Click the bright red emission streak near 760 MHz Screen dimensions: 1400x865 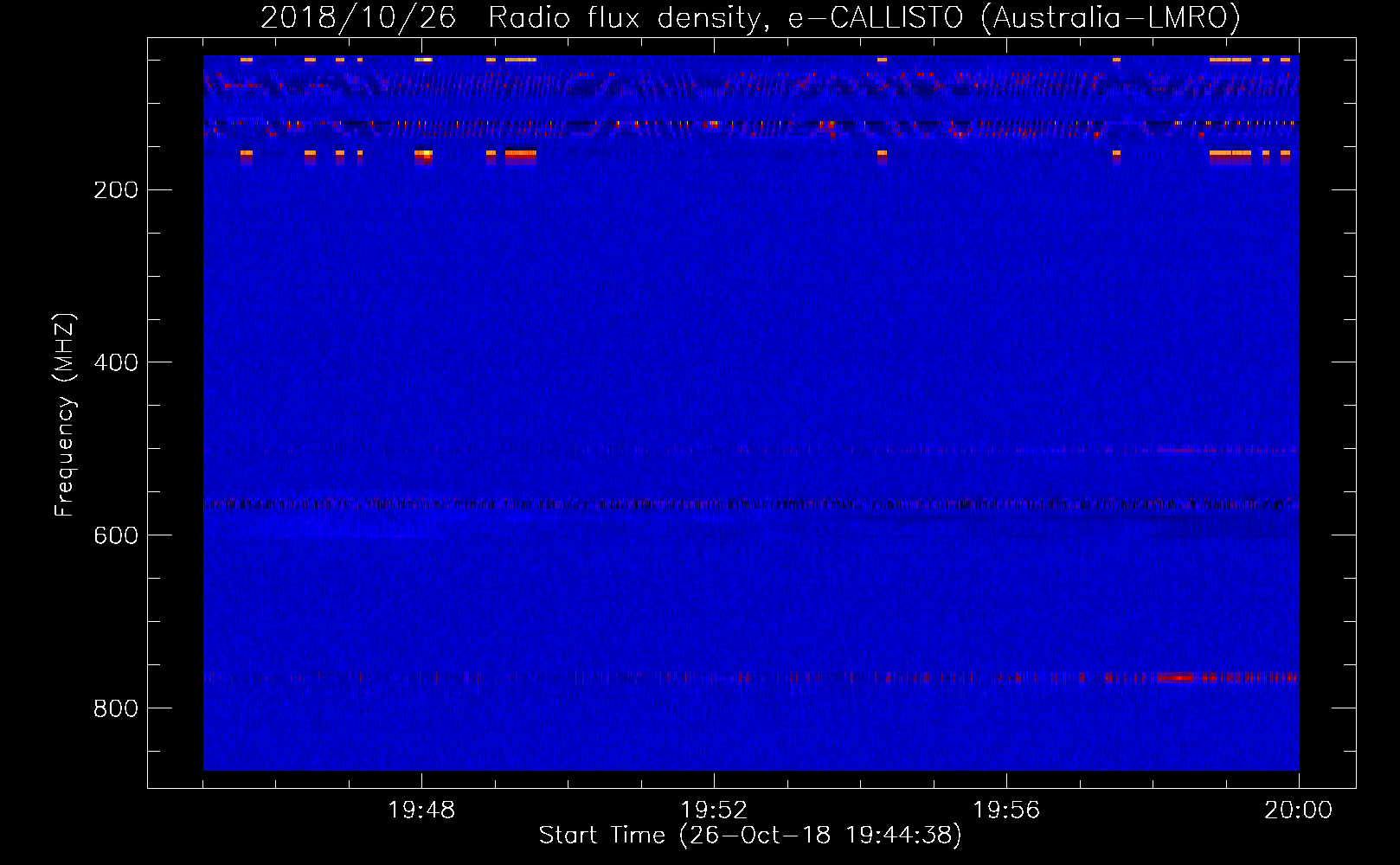click(x=1177, y=677)
